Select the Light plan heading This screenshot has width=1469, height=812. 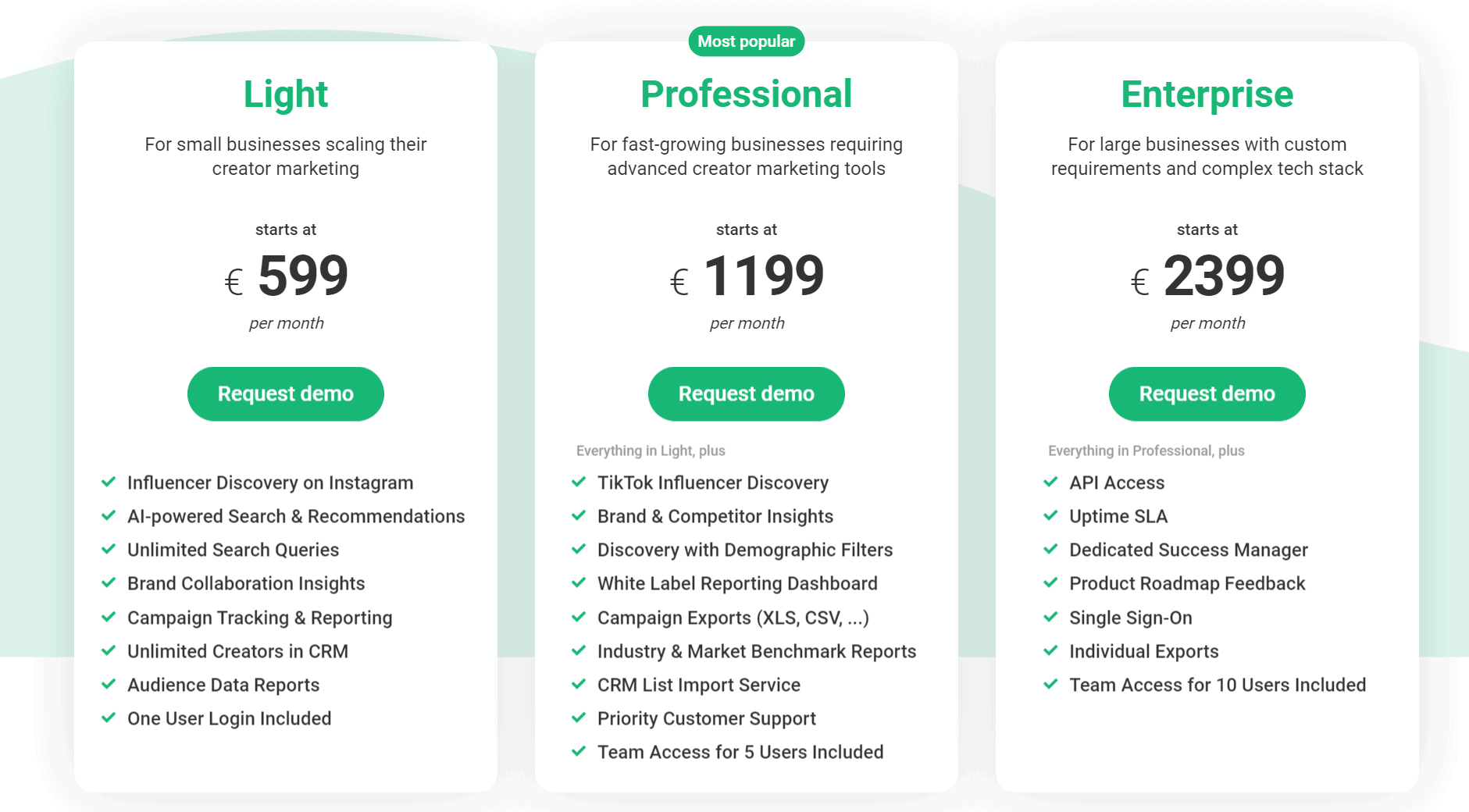click(285, 94)
